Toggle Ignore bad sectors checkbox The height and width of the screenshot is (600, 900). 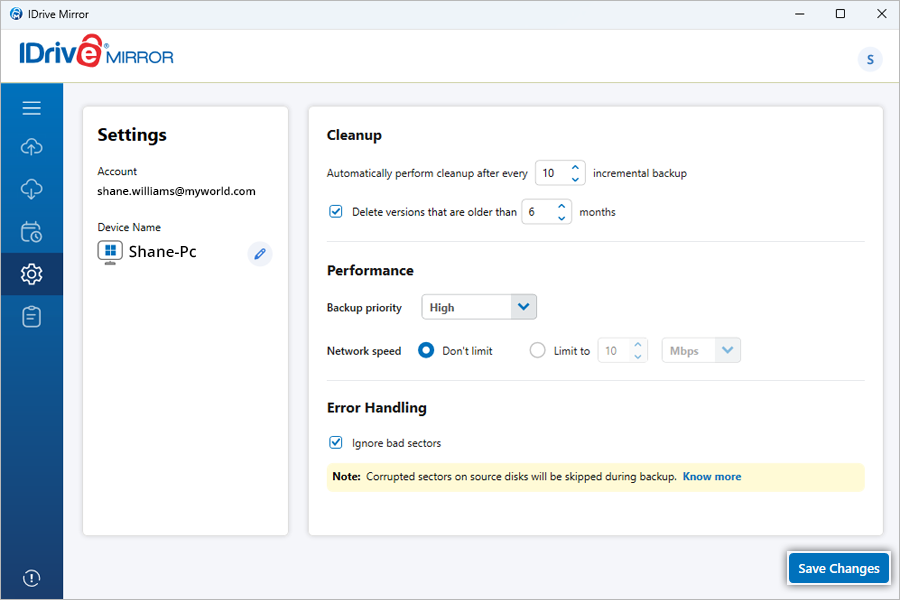tap(336, 443)
